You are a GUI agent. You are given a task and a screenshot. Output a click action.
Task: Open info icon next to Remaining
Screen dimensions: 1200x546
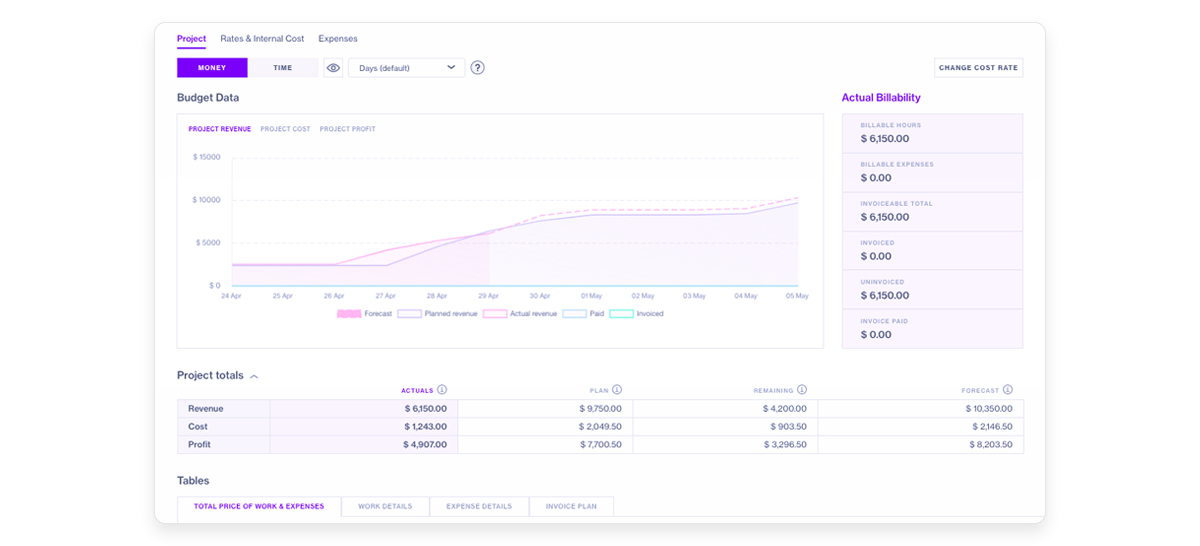802,390
